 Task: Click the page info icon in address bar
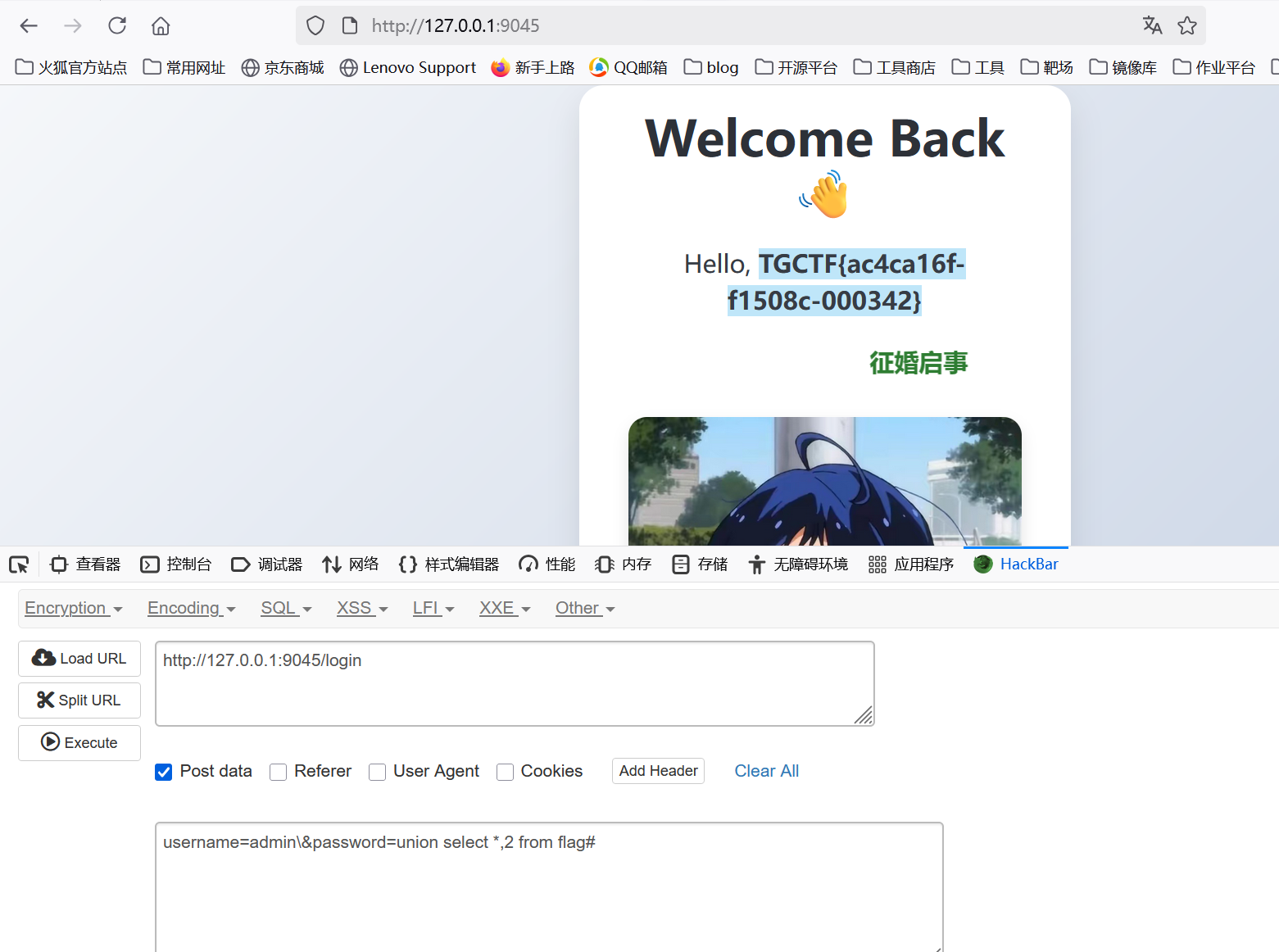[x=350, y=26]
